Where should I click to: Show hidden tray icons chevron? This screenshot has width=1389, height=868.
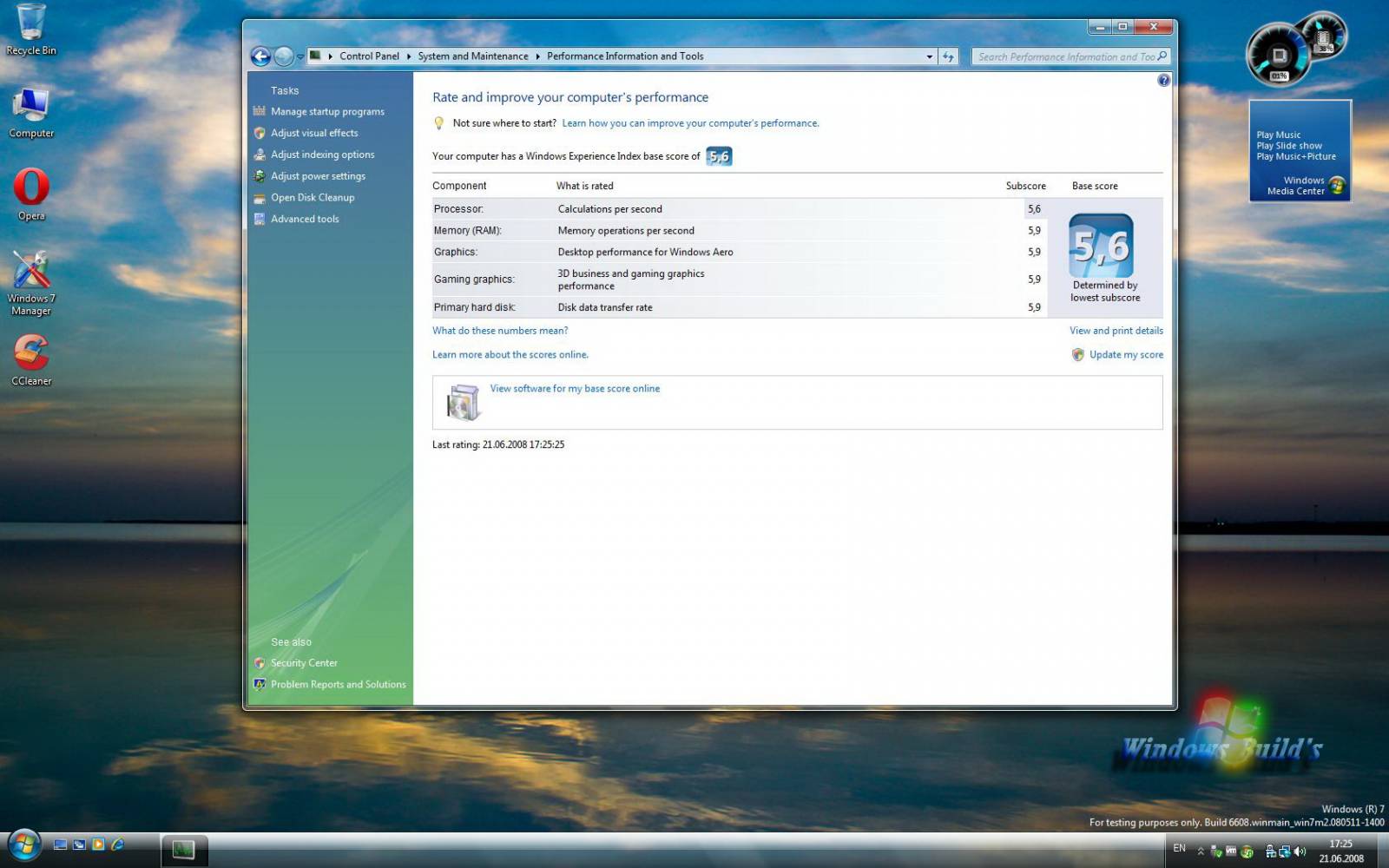[x=1201, y=852]
